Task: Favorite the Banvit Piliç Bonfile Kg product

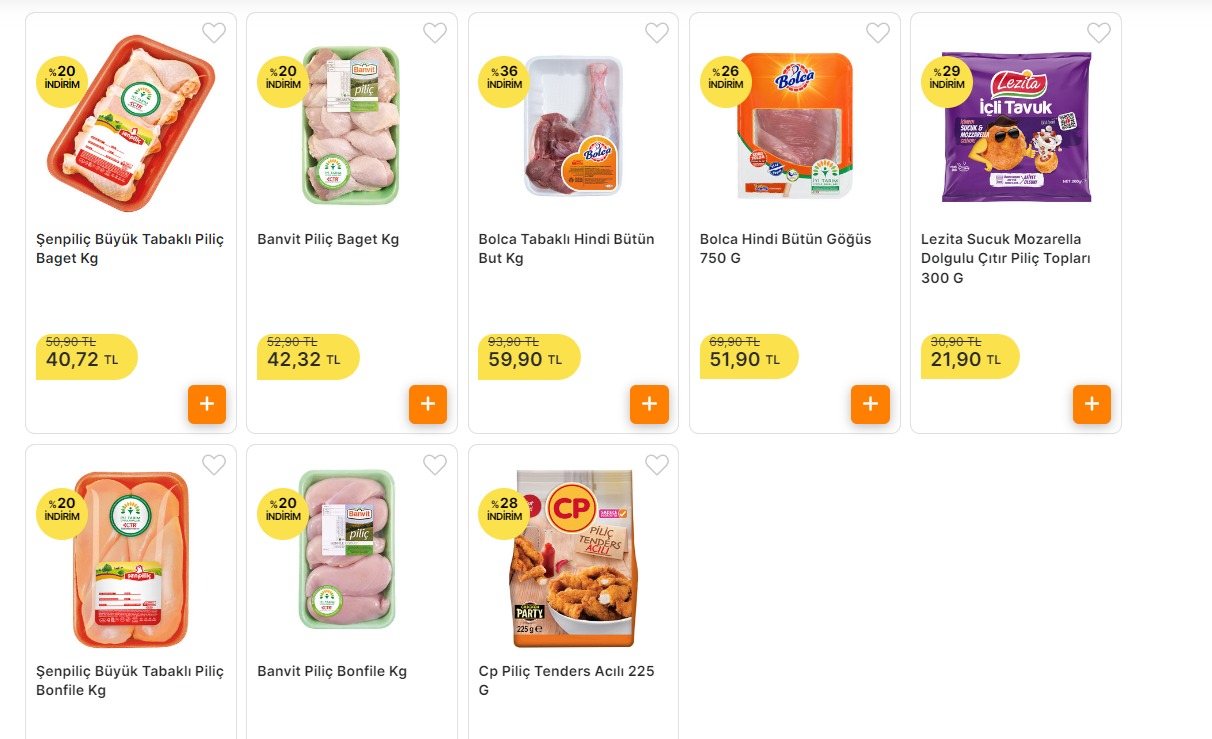Action: point(435,465)
